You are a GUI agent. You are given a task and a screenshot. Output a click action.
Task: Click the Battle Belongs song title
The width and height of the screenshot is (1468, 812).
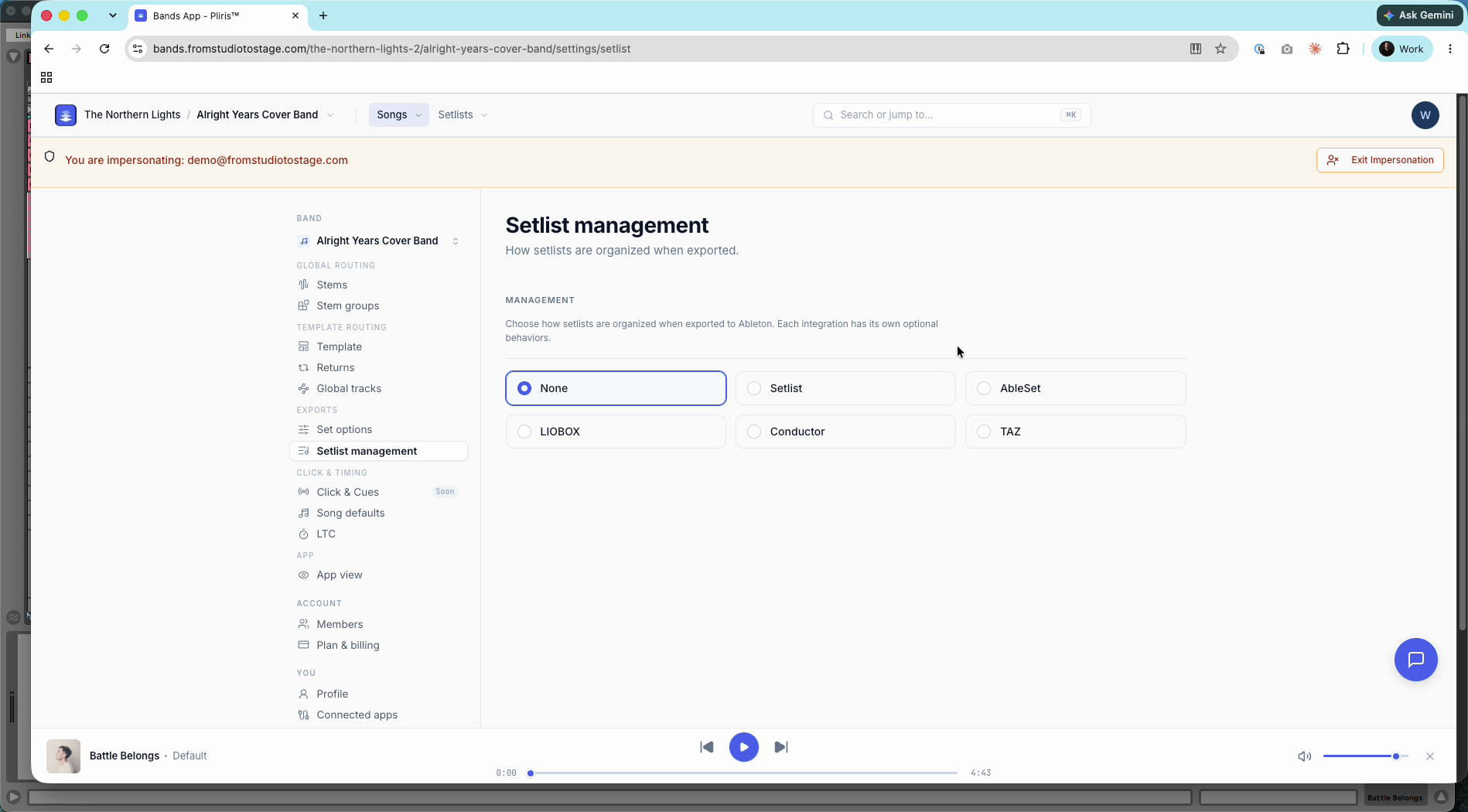pos(125,756)
